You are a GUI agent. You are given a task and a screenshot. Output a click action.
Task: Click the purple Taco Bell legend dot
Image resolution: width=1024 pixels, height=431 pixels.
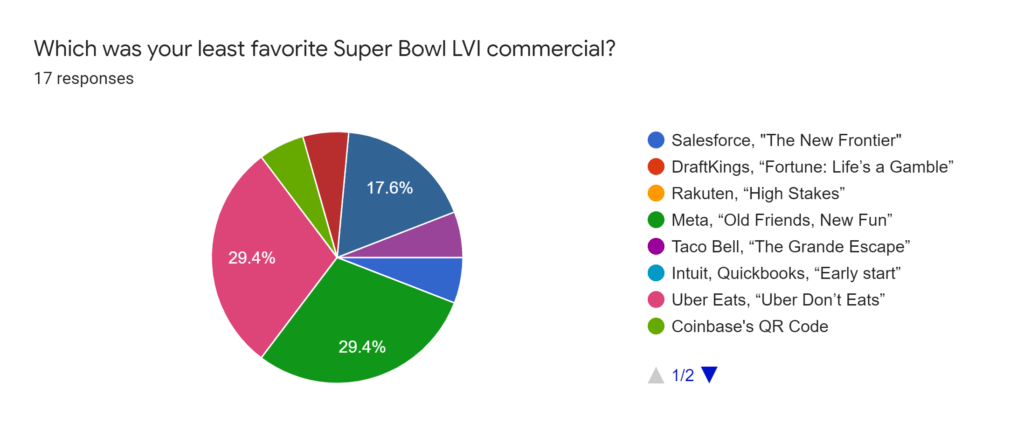pyautogui.click(x=656, y=246)
